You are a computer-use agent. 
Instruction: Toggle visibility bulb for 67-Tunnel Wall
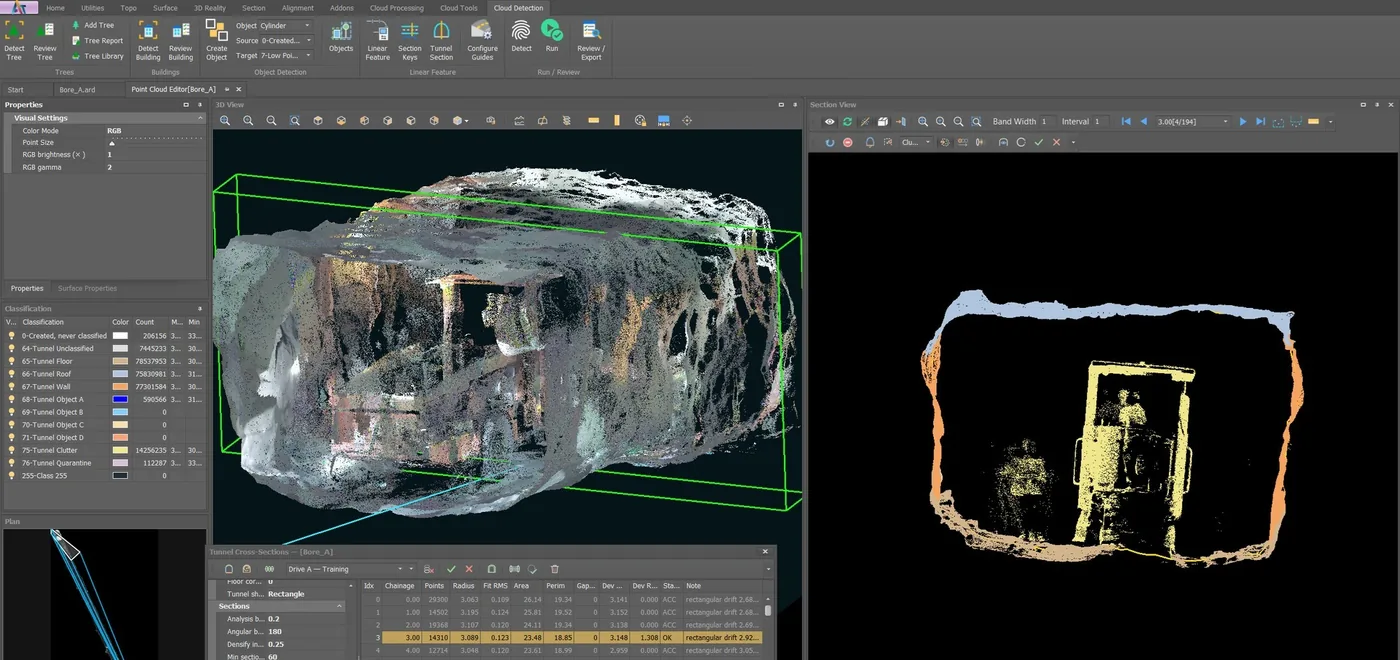[12, 387]
